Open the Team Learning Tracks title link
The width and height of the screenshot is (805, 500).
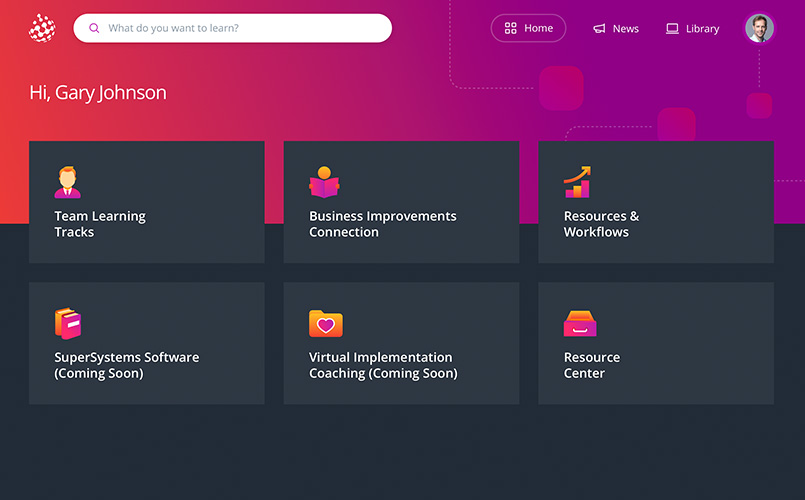point(99,224)
